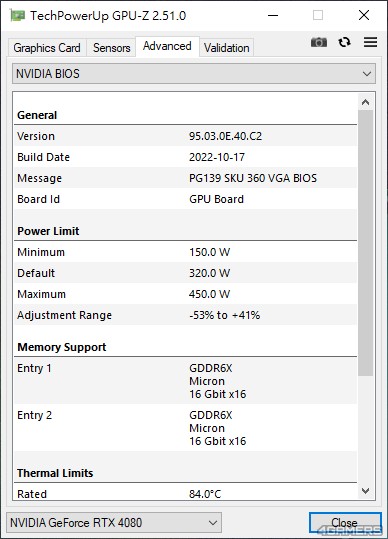Click the GPU-Z app icon in title bar
Viewport: 388px width, 539px height.
tap(17, 15)
